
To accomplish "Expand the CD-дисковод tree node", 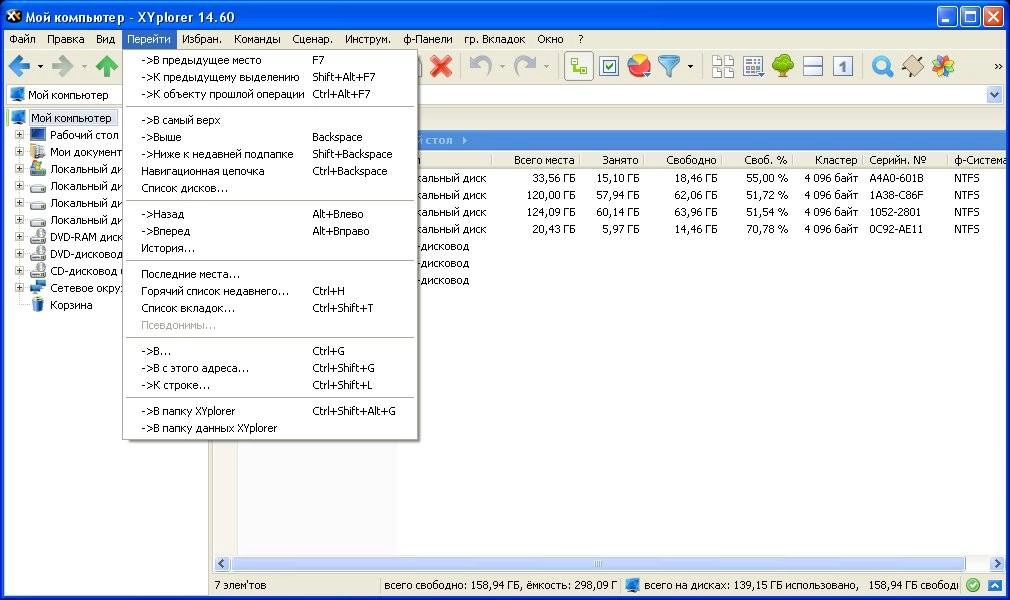I will click(19, 271).
